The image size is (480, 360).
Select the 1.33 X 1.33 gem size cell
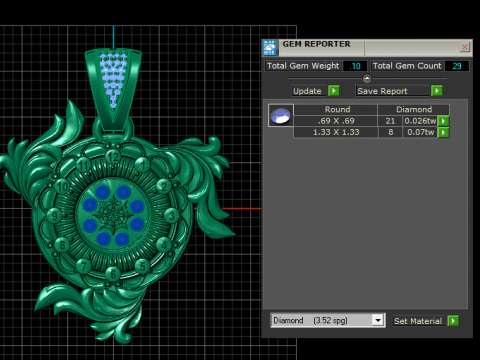pyautogui.click(x=336, y=132)
